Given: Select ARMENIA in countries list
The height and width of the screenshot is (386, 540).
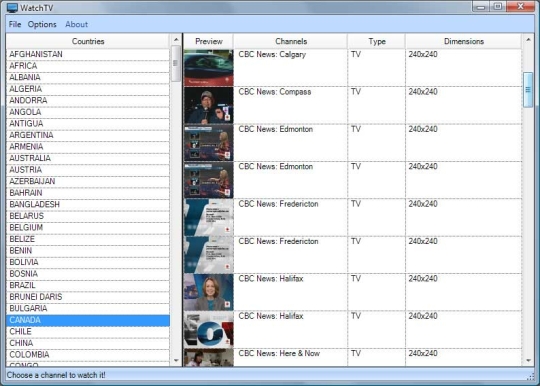Looking at the screenshot, I should pyautogui.click(x=88, y=147).
